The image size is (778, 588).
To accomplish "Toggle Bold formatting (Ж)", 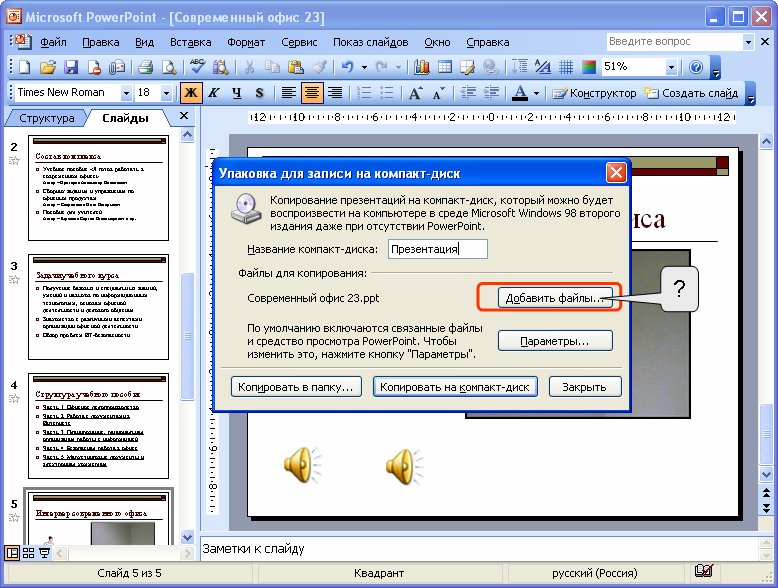I will (x=191, y=93).
